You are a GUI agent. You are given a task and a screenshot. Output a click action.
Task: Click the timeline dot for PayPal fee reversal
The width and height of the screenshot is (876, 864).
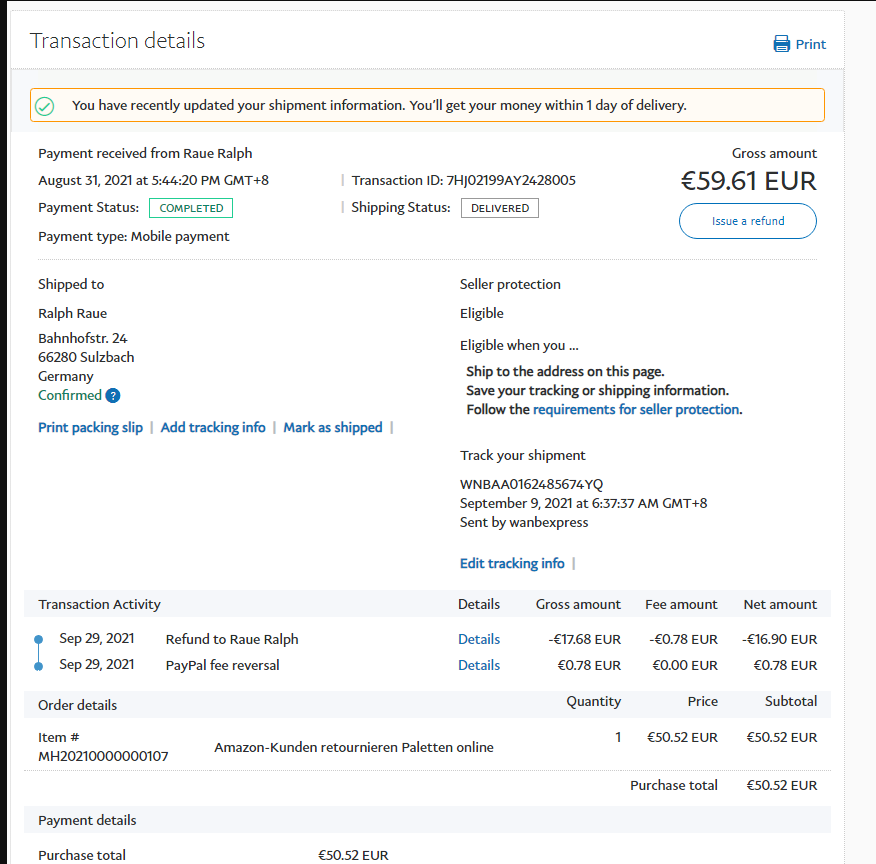[x=38, y=665]
